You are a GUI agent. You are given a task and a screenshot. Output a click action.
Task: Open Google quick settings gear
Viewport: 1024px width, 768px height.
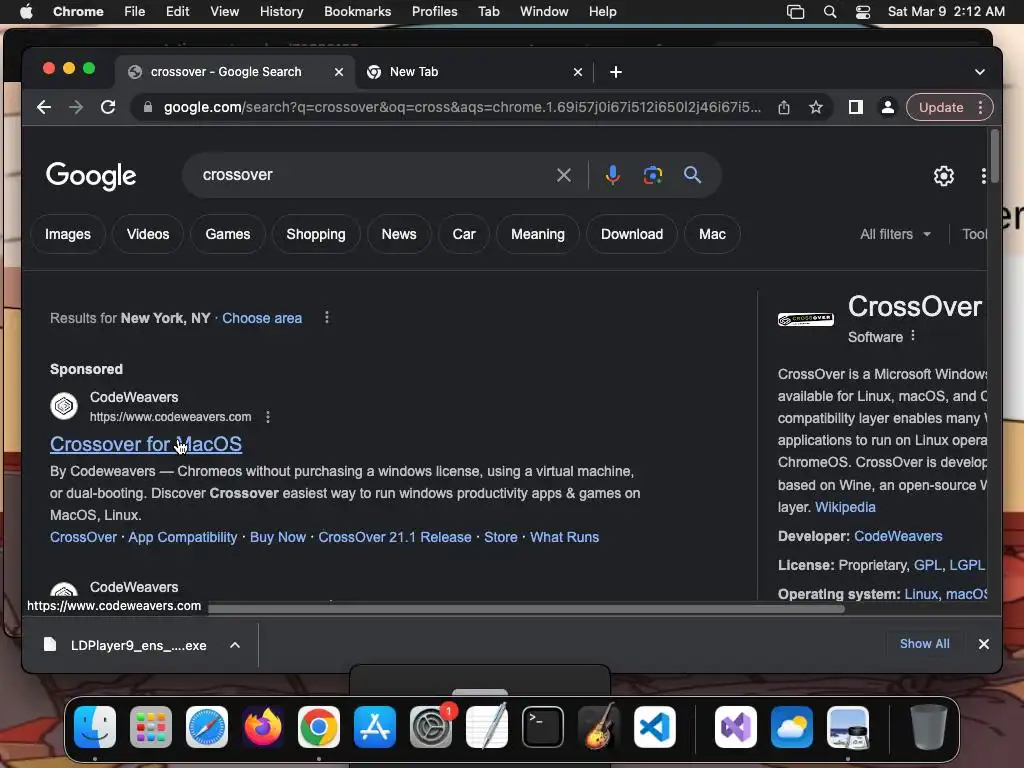tap(944, 176)
